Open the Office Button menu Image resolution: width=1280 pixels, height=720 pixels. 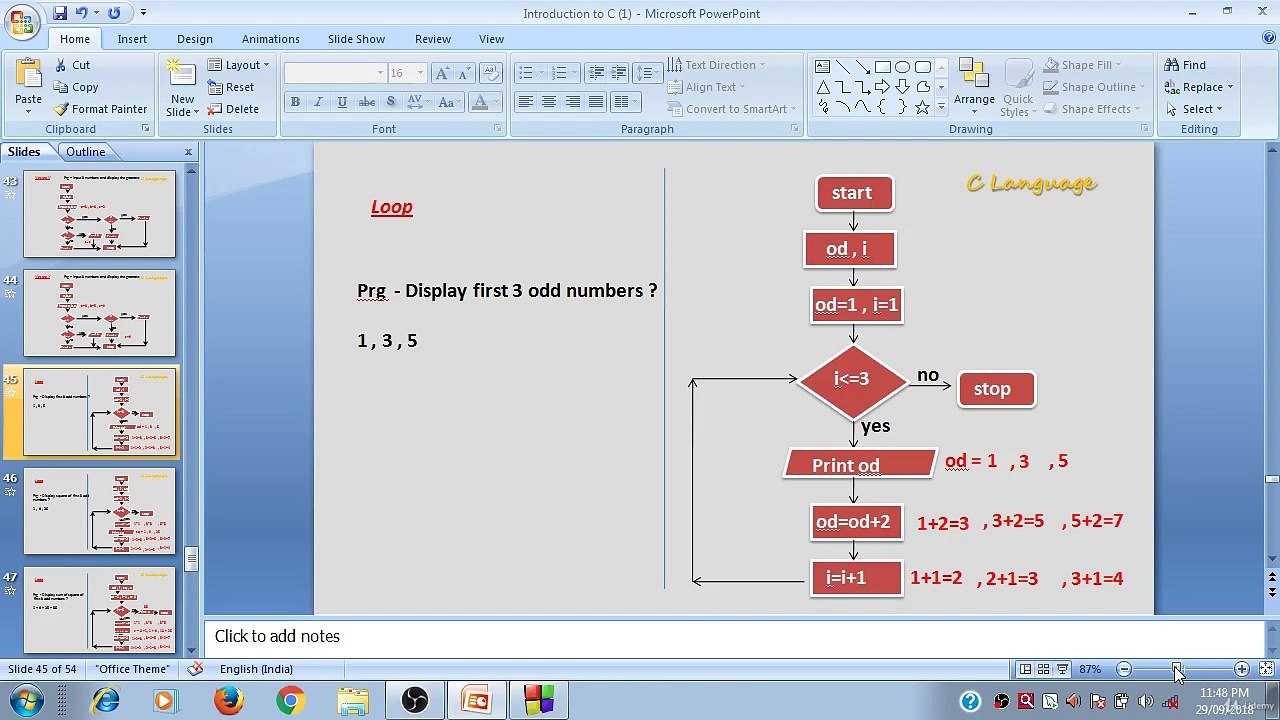(x=22, y=20)
